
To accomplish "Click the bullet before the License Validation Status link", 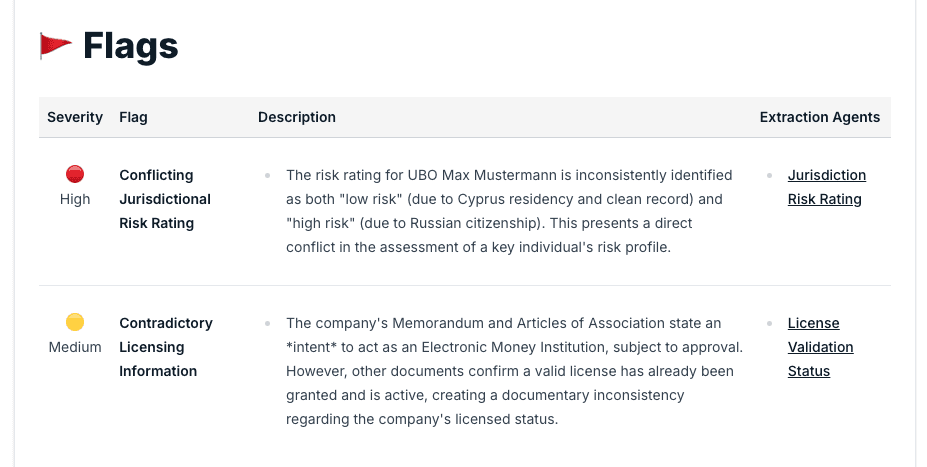I will click(x=769, y=323).
